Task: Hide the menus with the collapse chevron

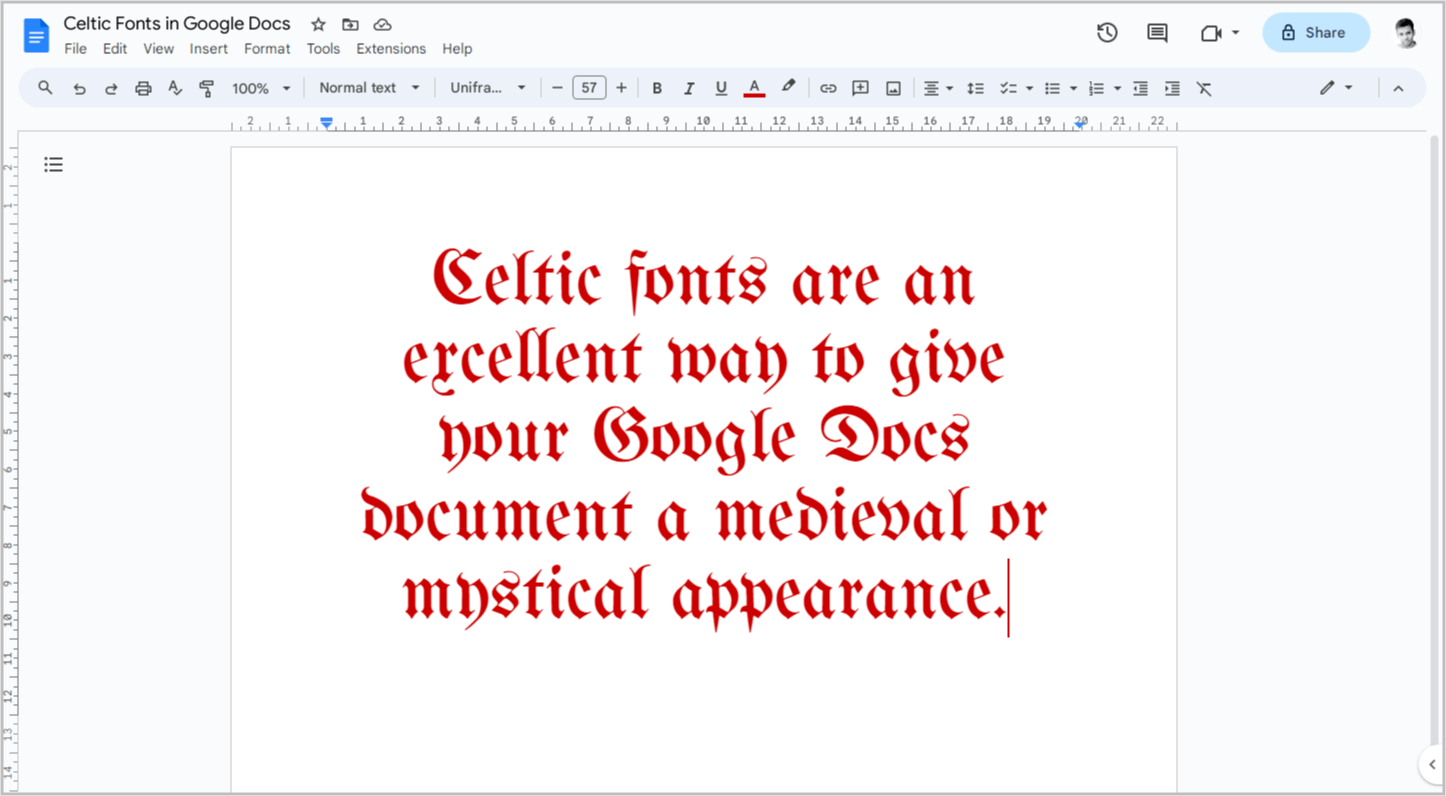Action: click(x=1398, y=88)
